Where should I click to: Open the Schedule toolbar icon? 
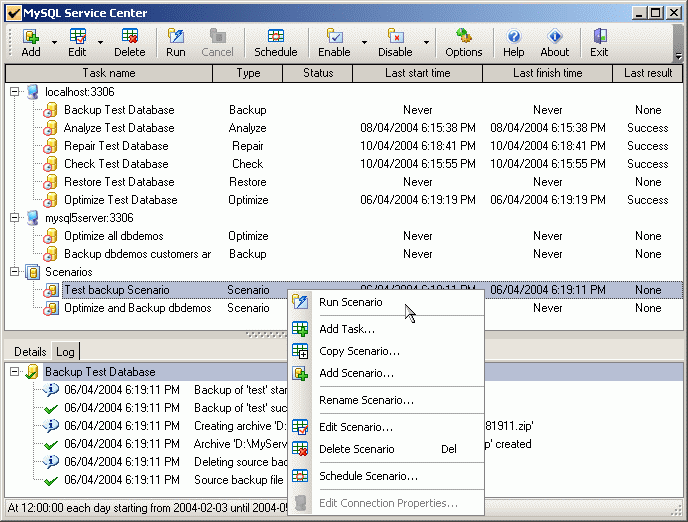[x=276, y=36]
